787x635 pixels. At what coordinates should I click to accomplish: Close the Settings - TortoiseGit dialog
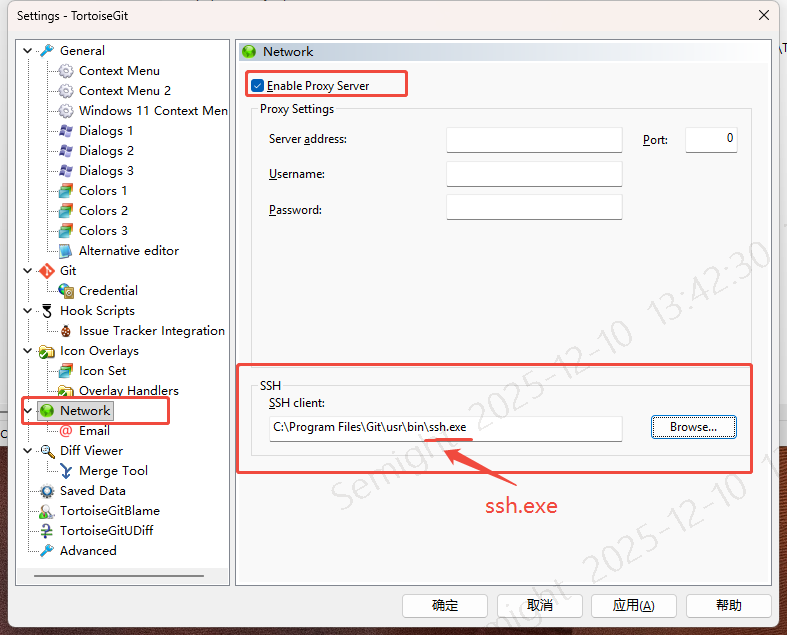[x=764, y=16]
